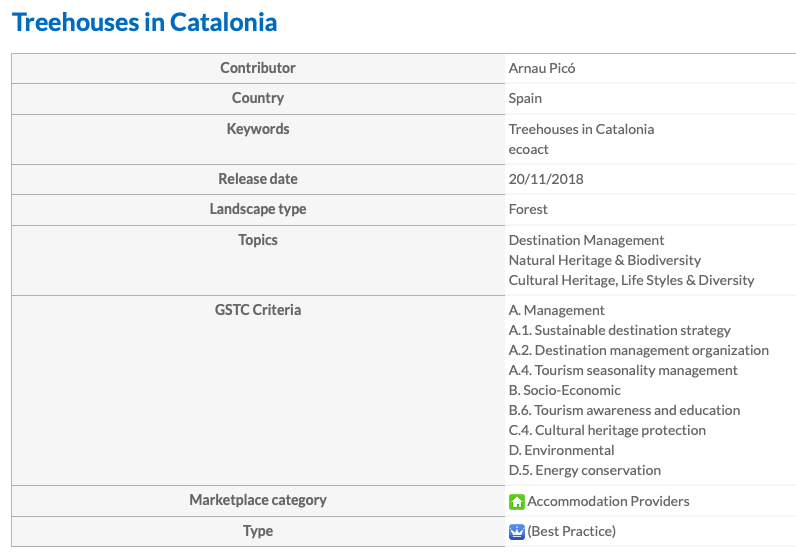The image size is (796, 560).
Task: Select B.6. Tourism awareness and education
Action: [624, 410]
